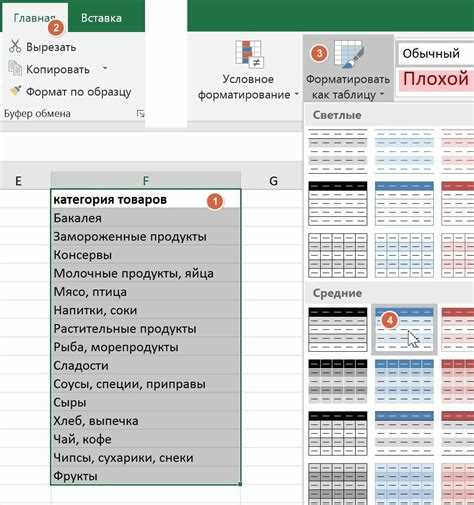Screen dimensions: 474x505
Task: Select the Обычный cell style
Action: pos(435,53)
